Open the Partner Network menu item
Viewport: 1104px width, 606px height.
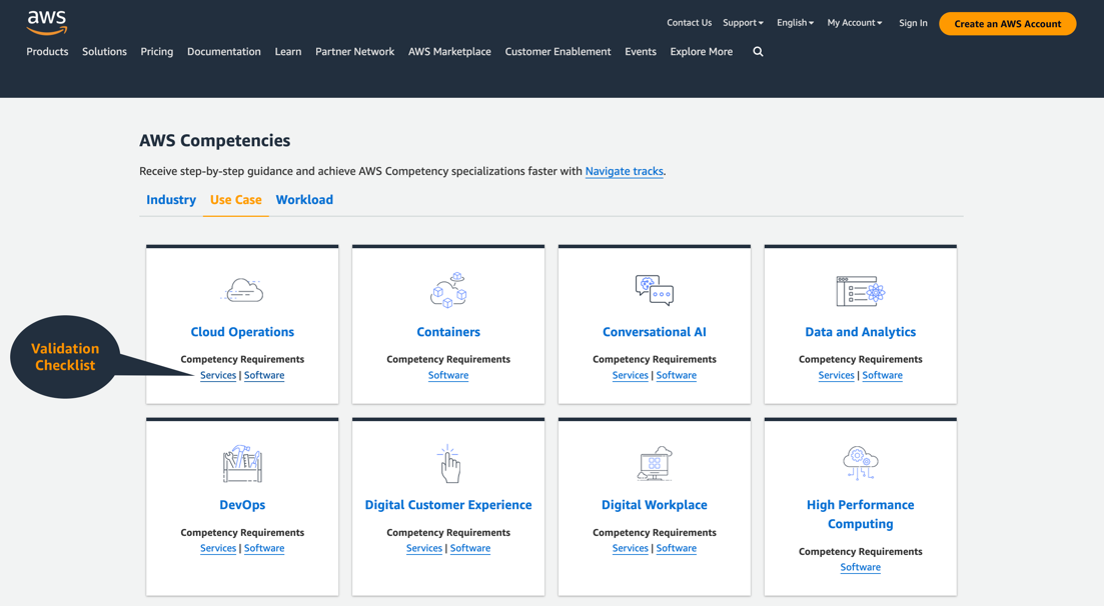tap(355, 51)
